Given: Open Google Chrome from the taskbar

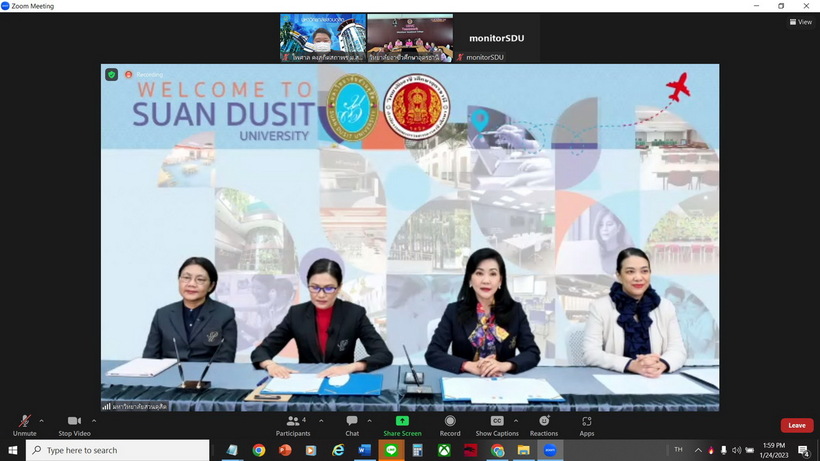Looking at the screenshot, I should [258, 450].
